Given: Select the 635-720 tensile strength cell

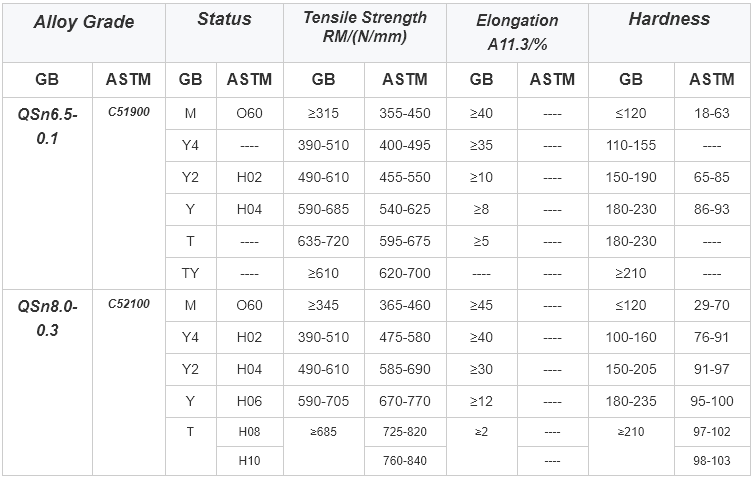Looking at the screenshot, I should click(324, 241).
